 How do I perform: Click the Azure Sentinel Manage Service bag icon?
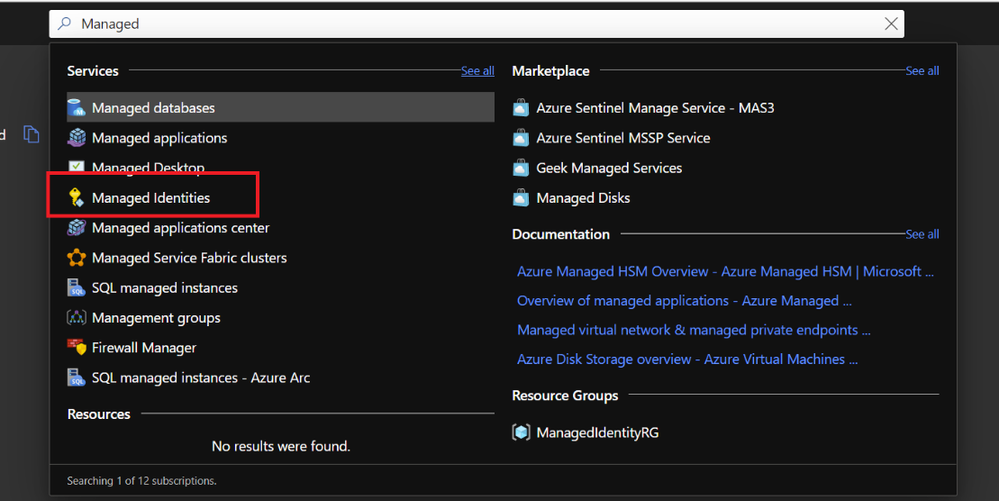tap(521, 108)
